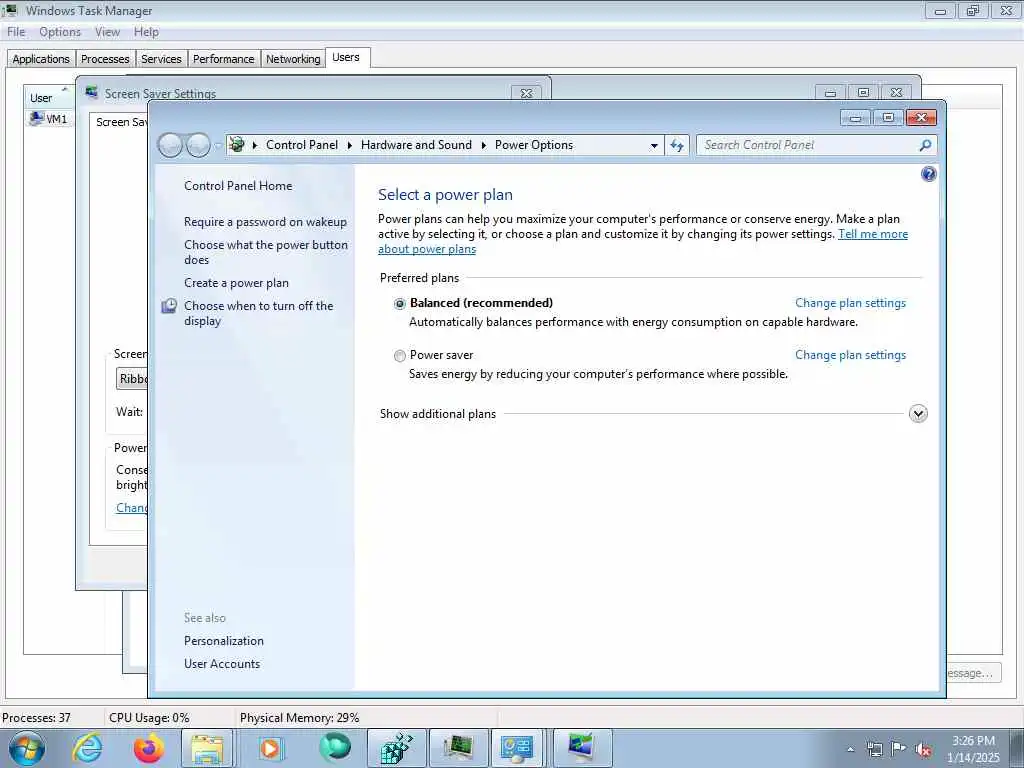Click the Users tab in Task Manager
Image resolution: width=1024 pixels, height=768 pixels.
pos(346,57)
